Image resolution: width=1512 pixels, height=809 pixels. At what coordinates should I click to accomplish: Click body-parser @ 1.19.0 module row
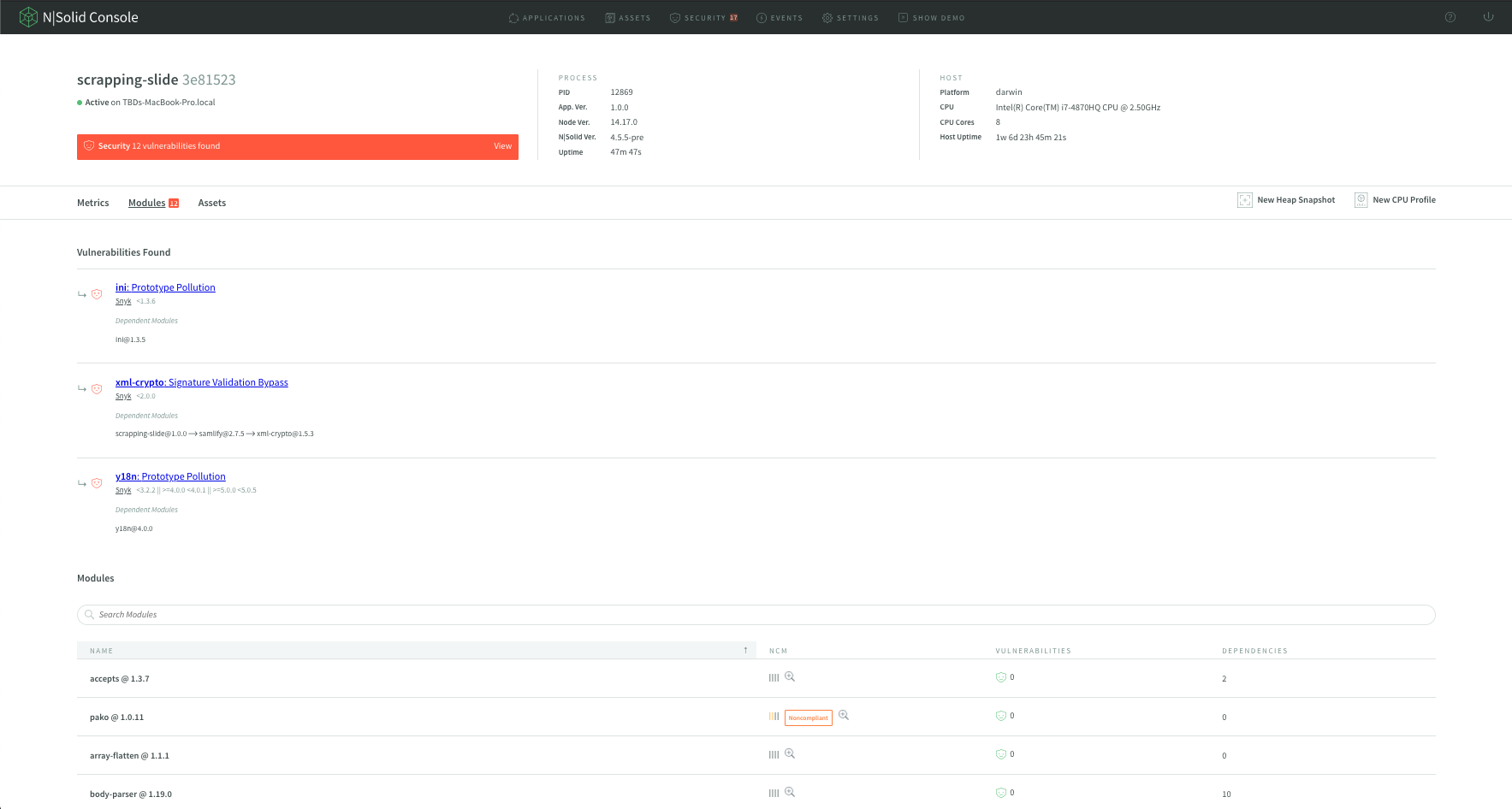(x=756, y=793)
